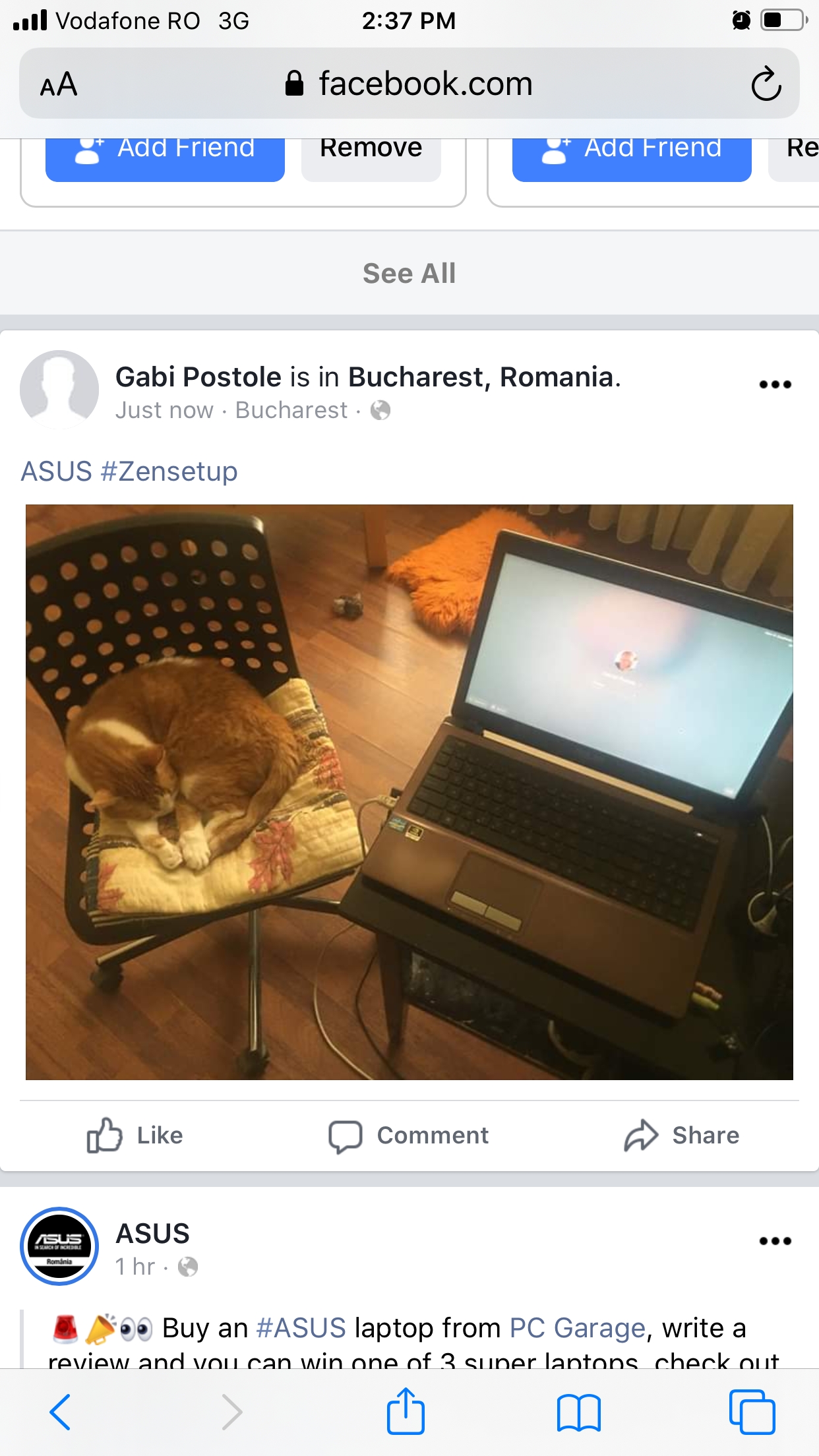This screenshot has width=819, height=1456.
Task: Open Safari bookmarks book icon
Action: coord(578,1412)
